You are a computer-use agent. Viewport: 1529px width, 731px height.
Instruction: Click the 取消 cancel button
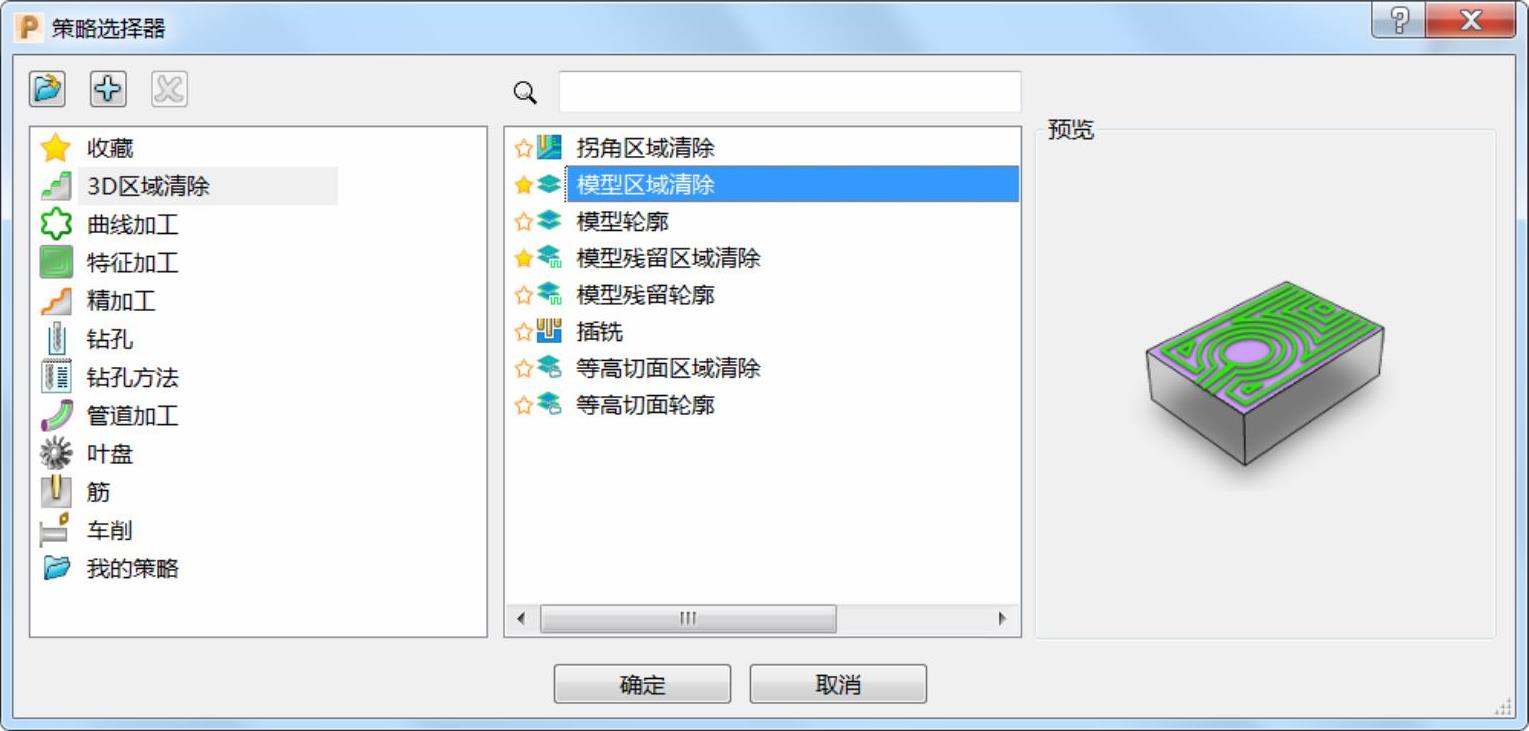coord(838,685)
